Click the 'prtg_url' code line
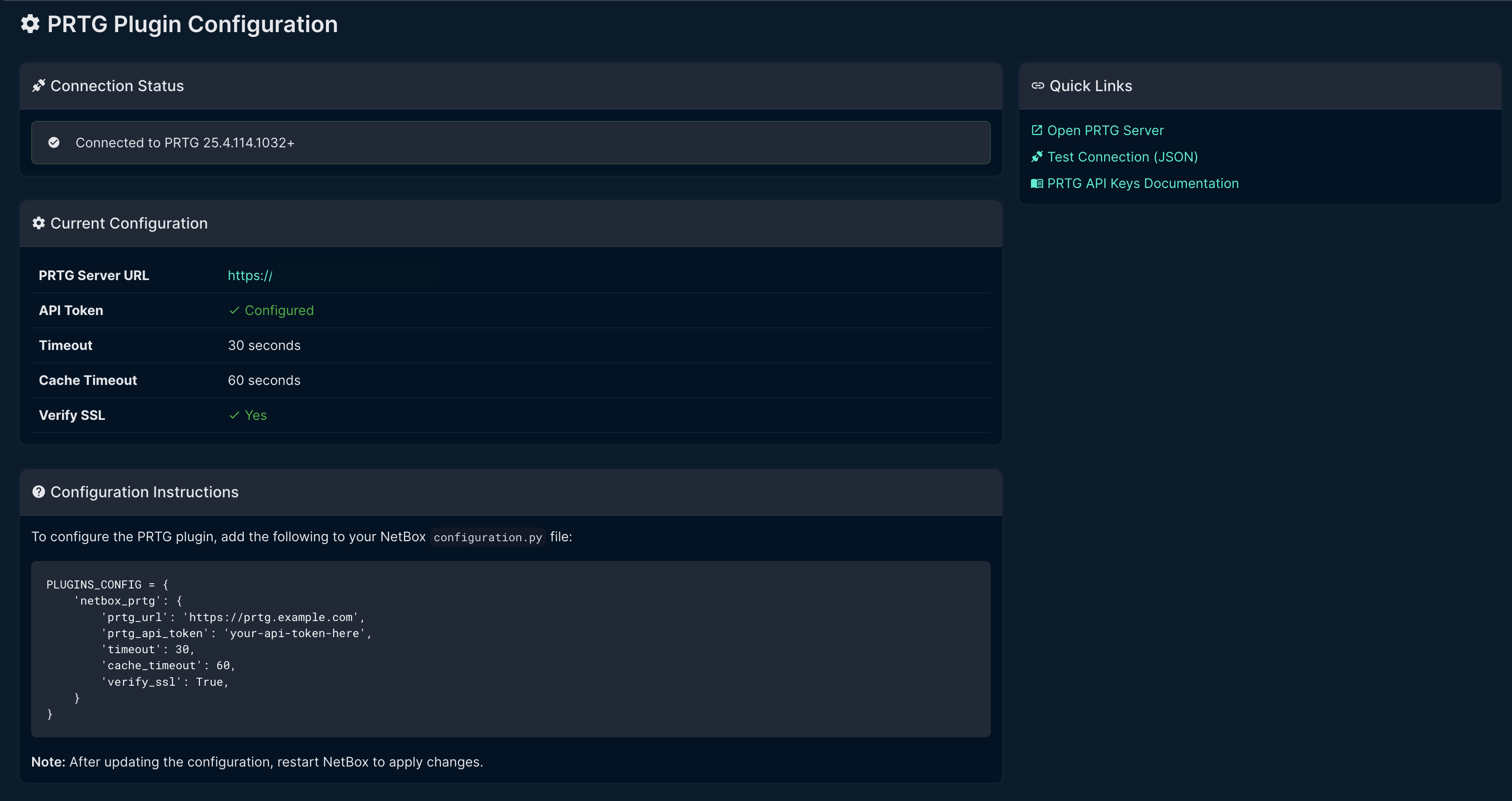The image size is (1512, 801). click(x=233, y=617)
